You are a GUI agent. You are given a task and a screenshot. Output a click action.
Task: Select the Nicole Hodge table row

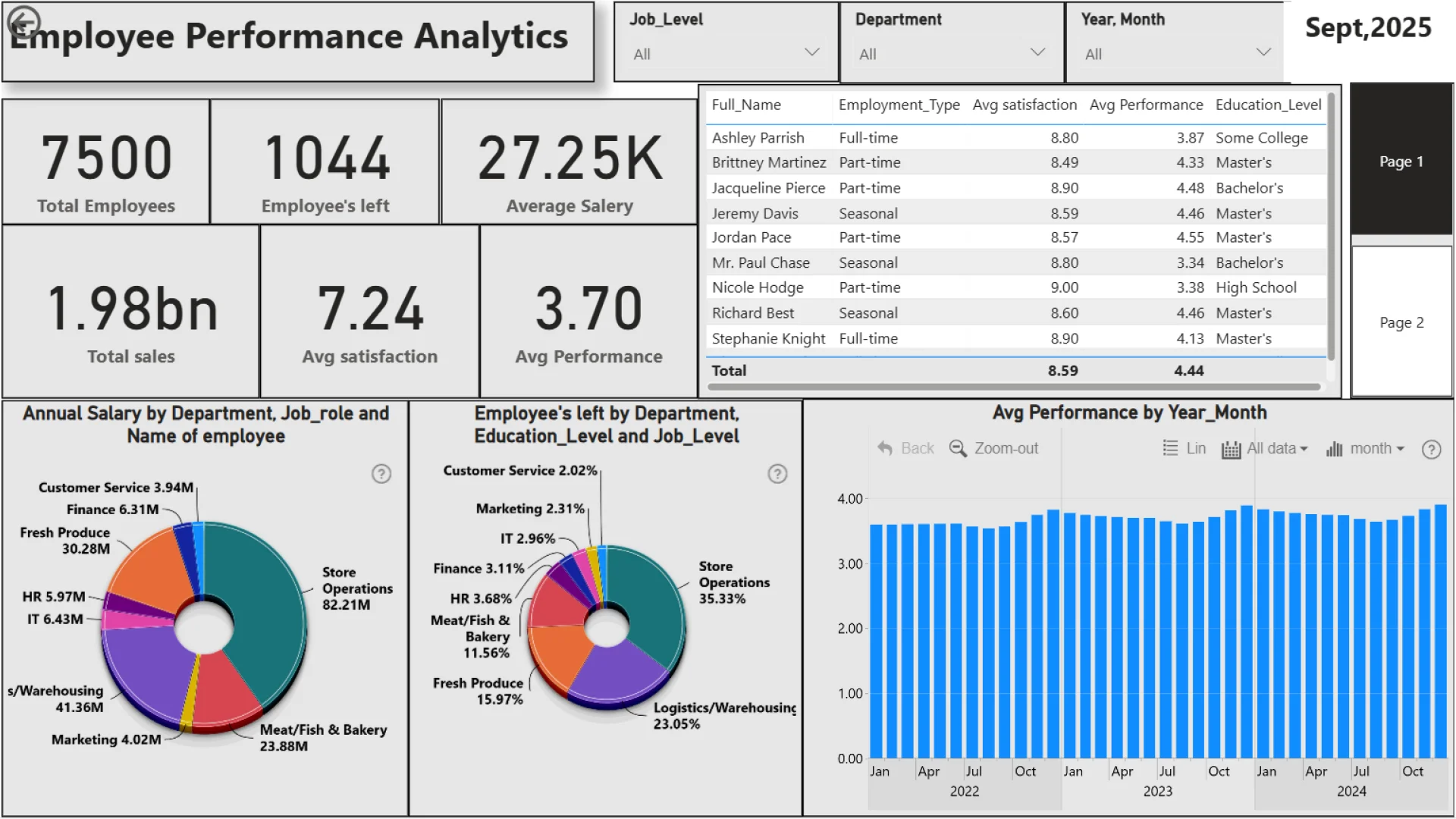[x=758, y=288]
